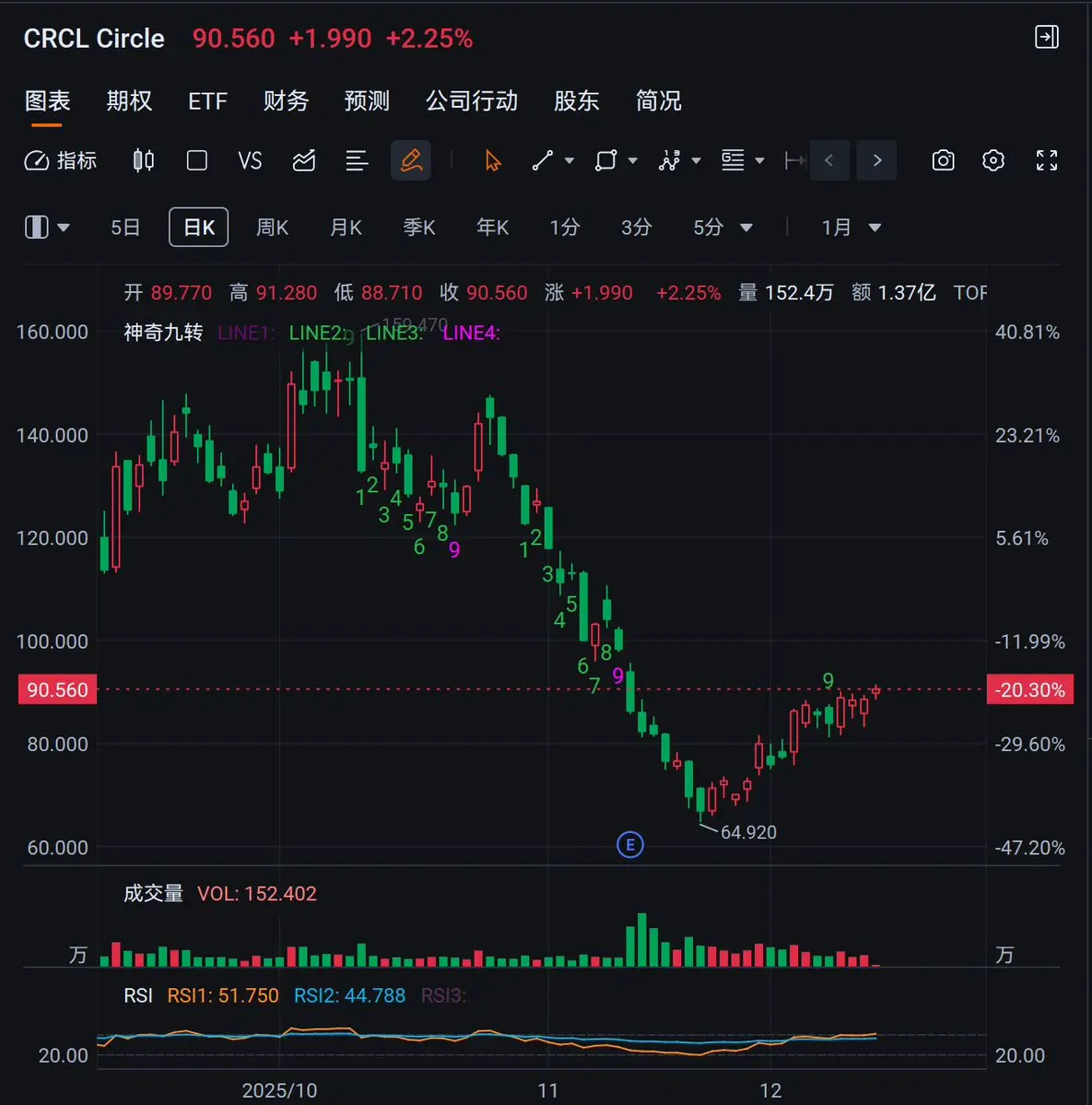Click the 64.920 low price annotation
Viewport: 1092px width, 1105px height.
coord(748,832)
